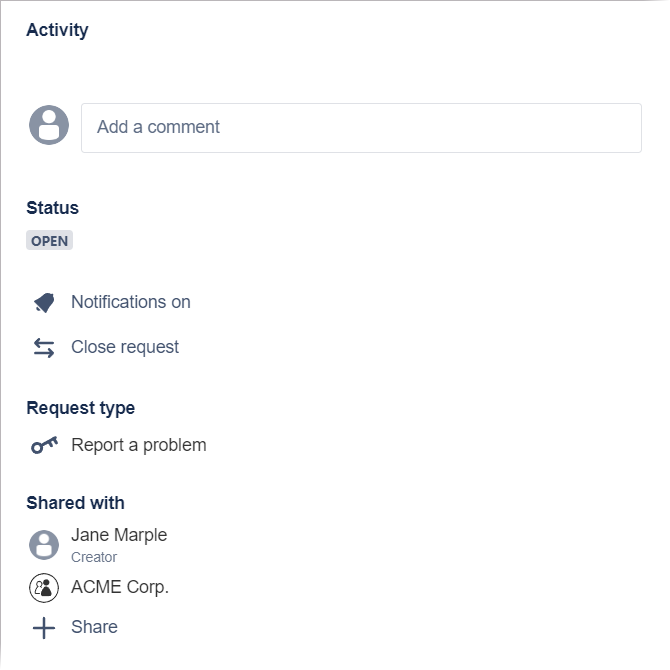Toggle the notifications bell icon
The height and width of the screenshot is (670, 670).
tap(44, 302)
